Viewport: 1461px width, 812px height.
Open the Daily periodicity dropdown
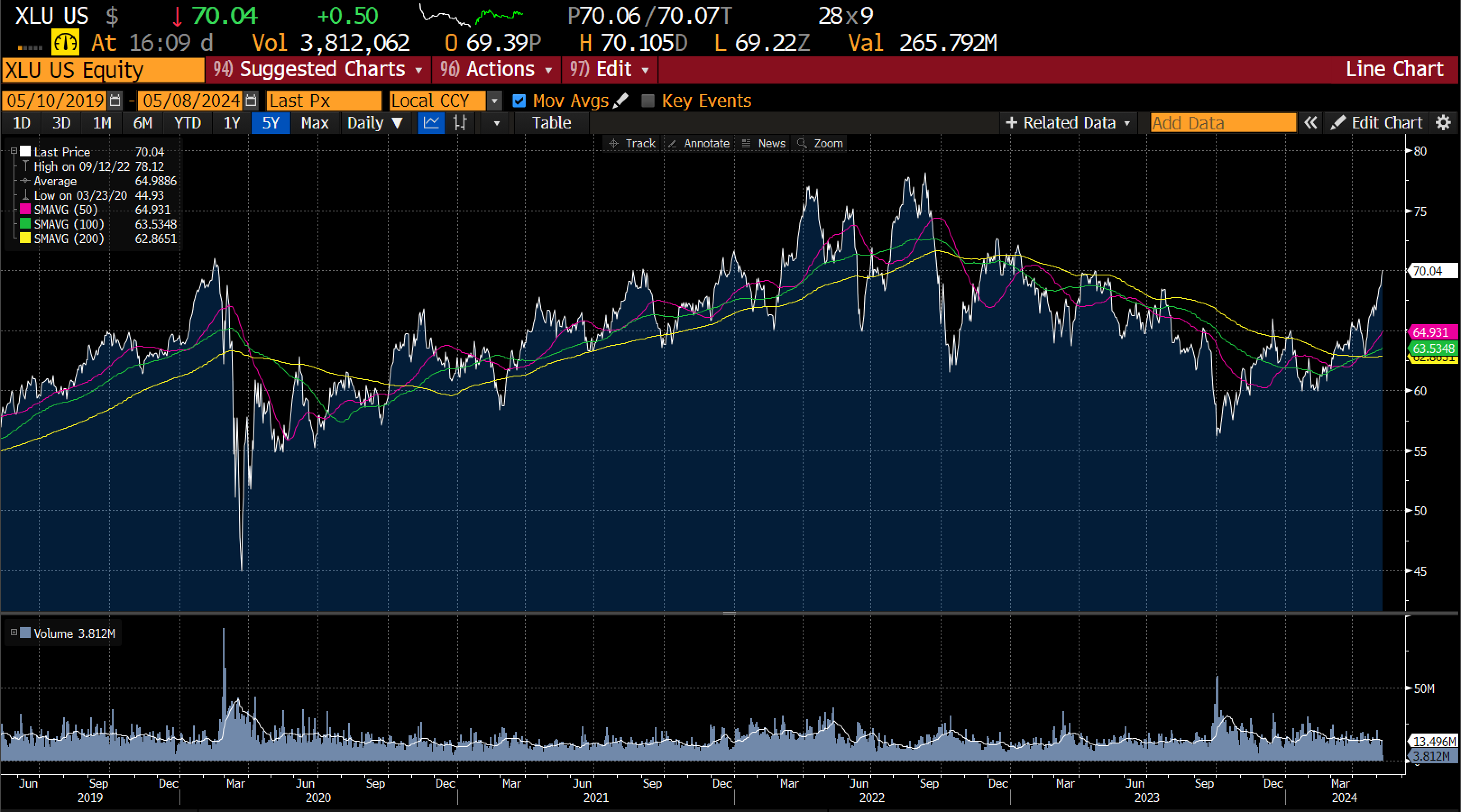pyautogui.click(x=375, y=123)
